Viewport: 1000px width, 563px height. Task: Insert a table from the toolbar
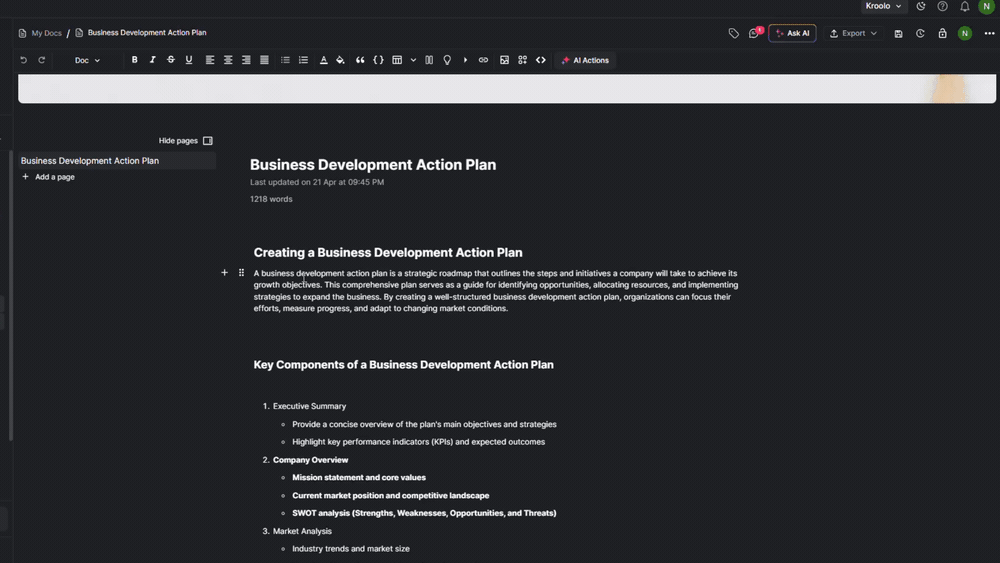(x=397, y=60)
